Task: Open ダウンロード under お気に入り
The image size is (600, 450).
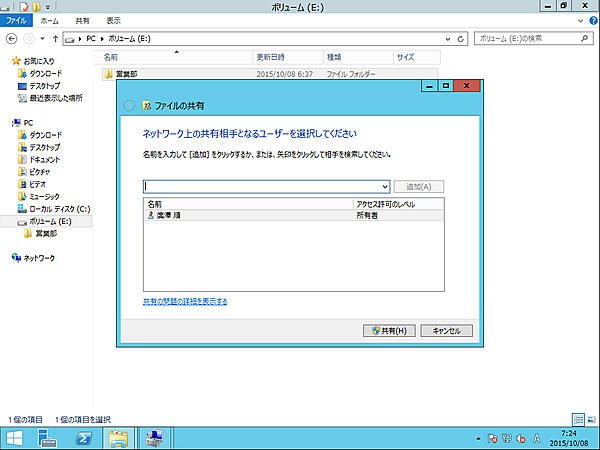Action: tap(40, 73)
